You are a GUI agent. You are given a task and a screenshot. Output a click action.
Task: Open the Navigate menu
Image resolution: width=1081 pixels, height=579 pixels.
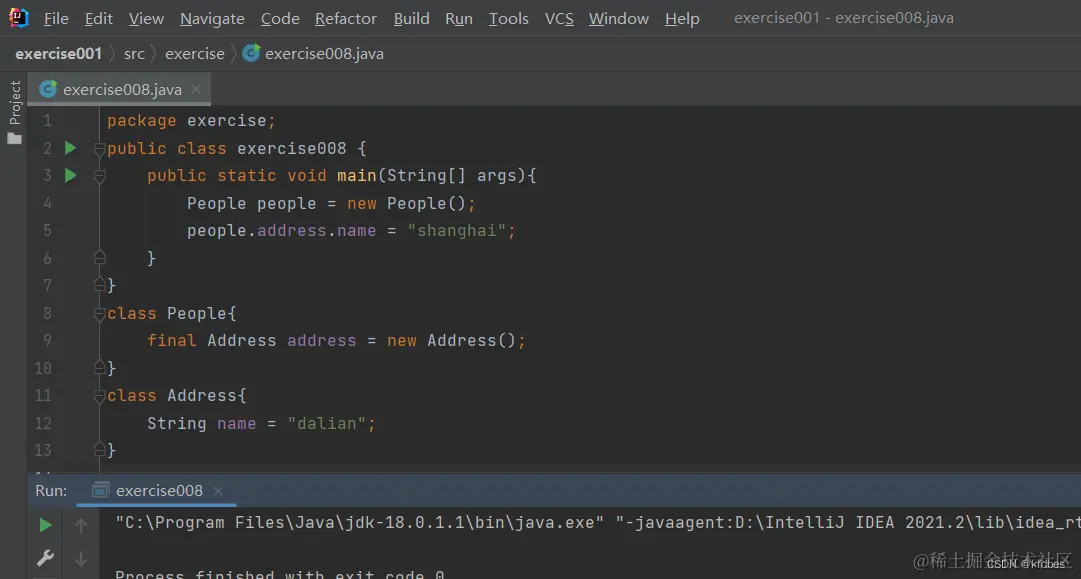click(212, 19)
